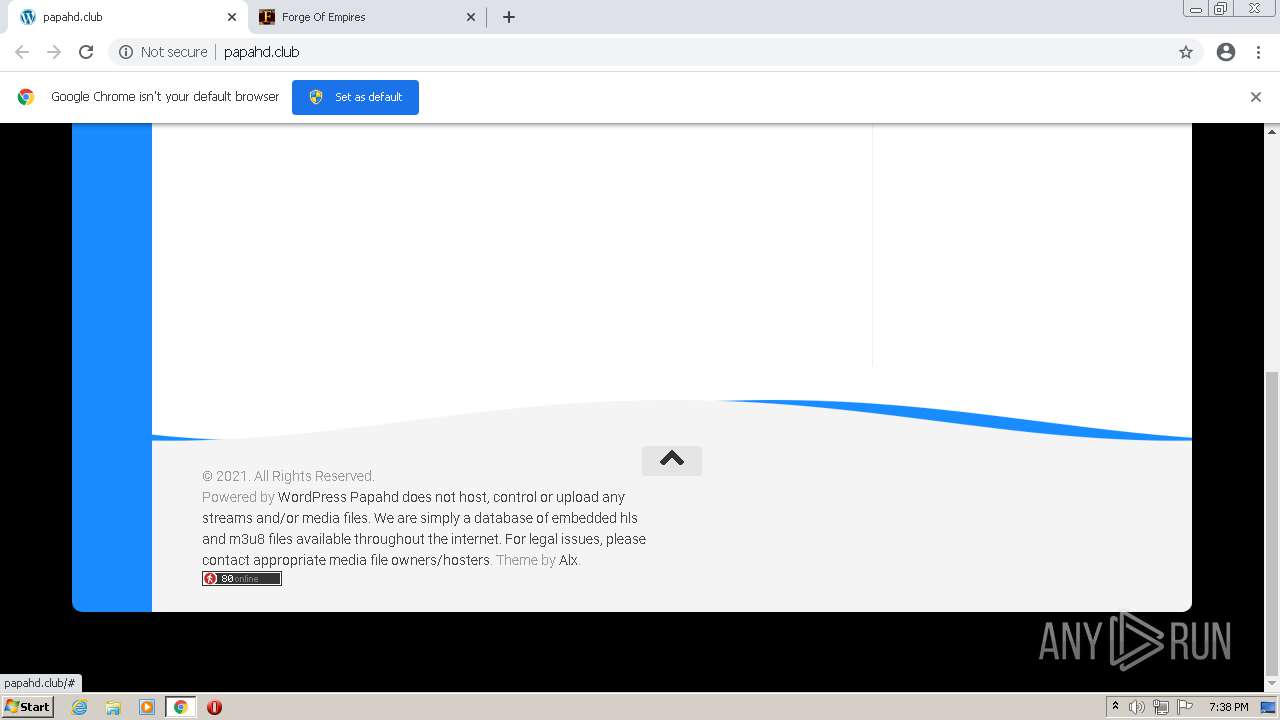Screen dimensions: 1280x720
Task: Set Chrome as default browser
Action: point(355,97)
